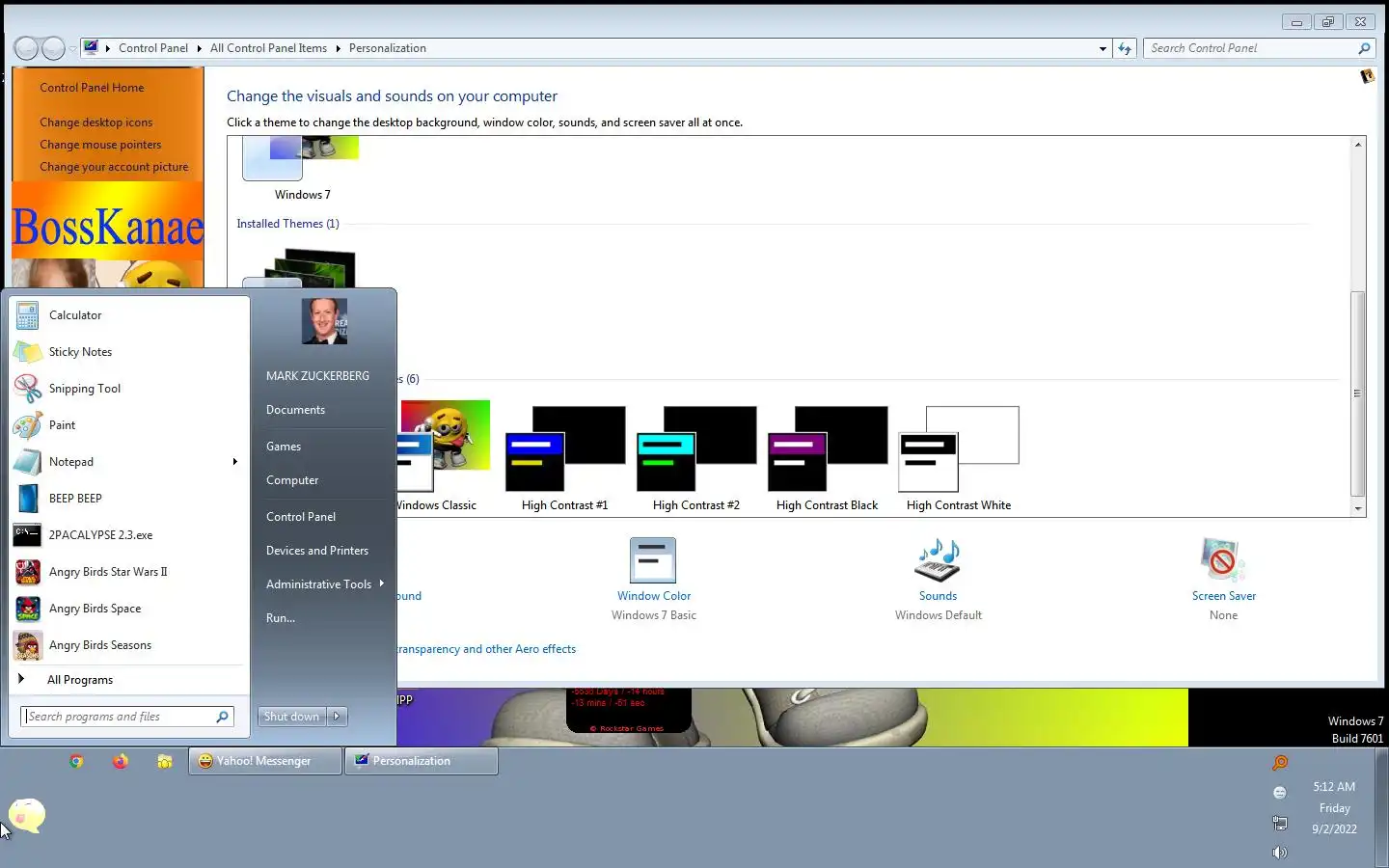The height and width of the screenshot is (868, 1389).
Task: Select the High Contrast Black theme
Action: coord(828,459)
